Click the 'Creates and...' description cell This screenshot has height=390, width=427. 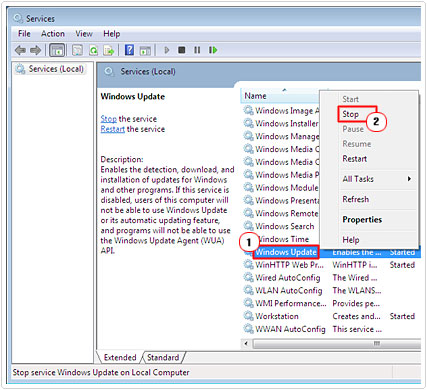(x=356, y=316)
